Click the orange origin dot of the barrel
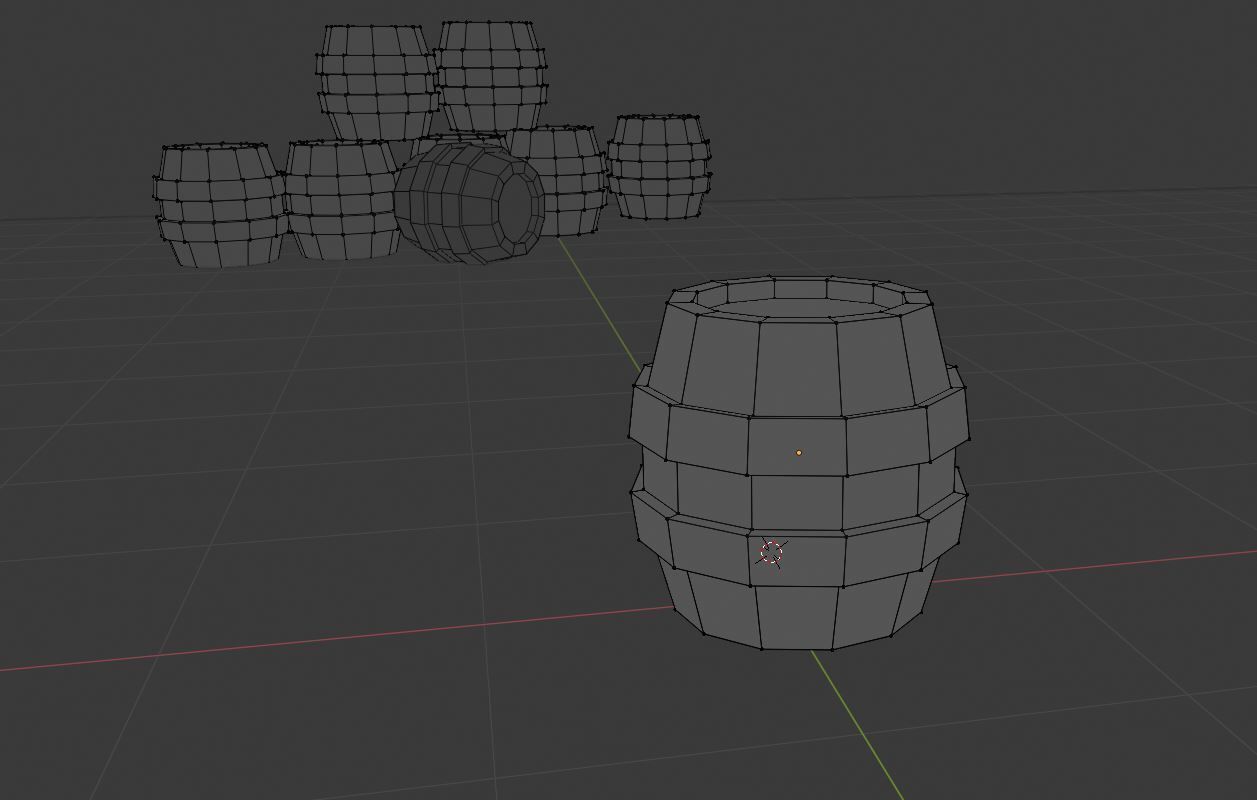The height and width of the screenshot is (800, 1257). click(x=798, y=453)
